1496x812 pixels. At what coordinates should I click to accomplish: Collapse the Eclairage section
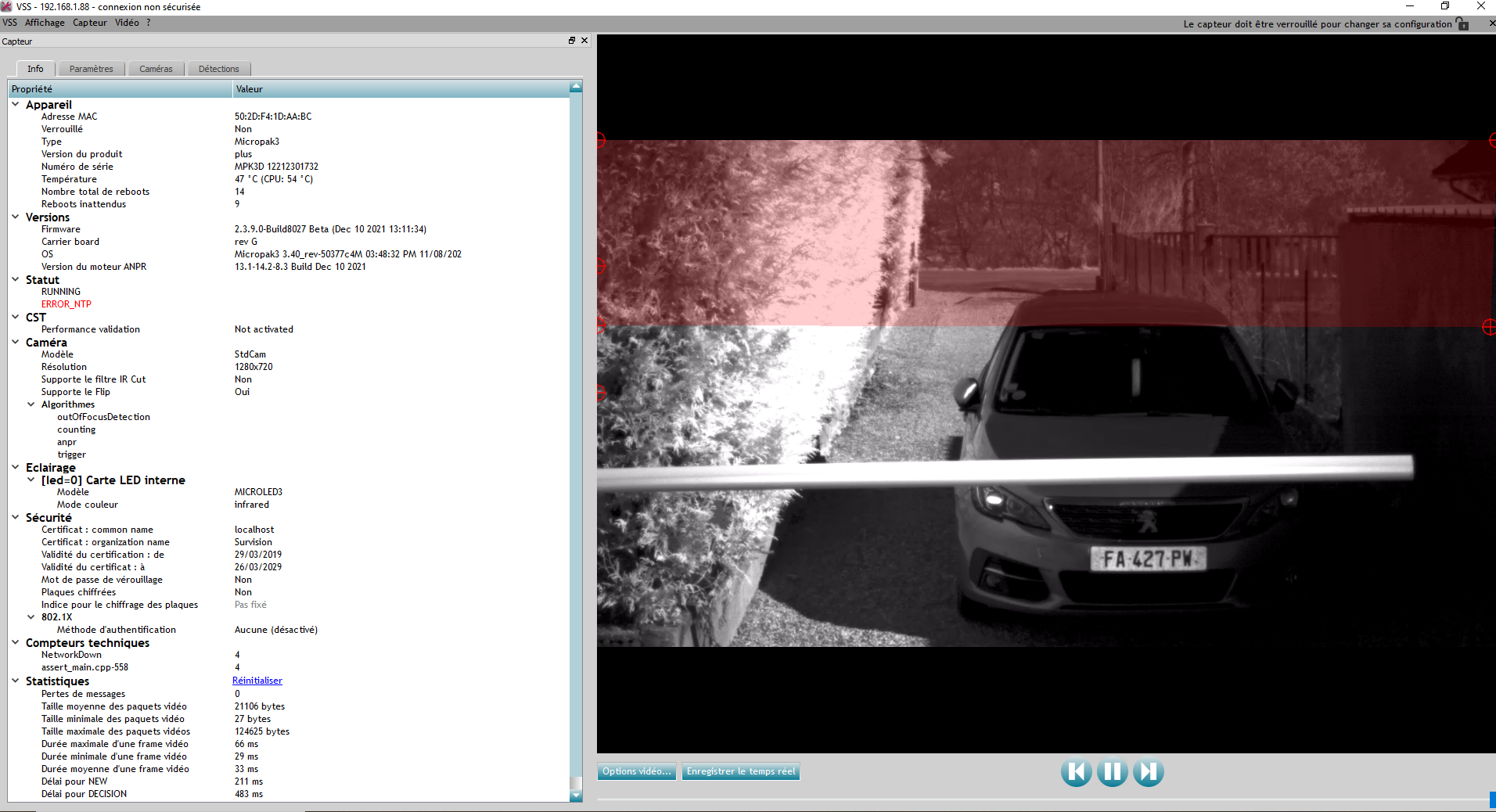click(16, 467)
